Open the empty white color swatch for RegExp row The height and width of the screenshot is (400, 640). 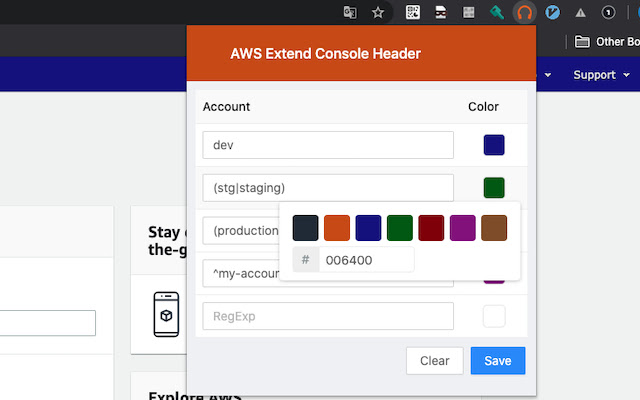(x=494, y=316)
